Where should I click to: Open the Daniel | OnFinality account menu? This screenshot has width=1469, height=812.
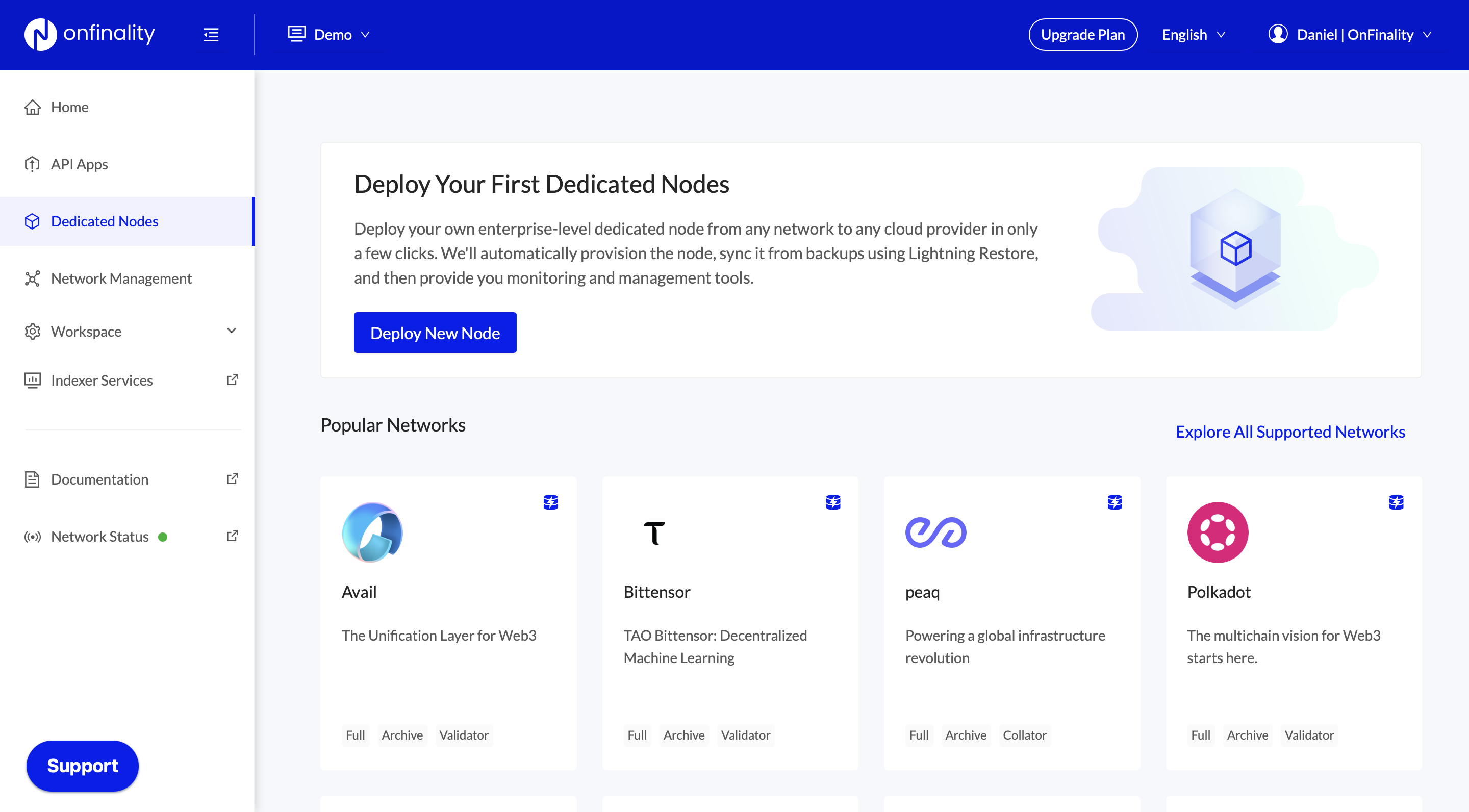pyautogui.click(x=1355, y=35)
